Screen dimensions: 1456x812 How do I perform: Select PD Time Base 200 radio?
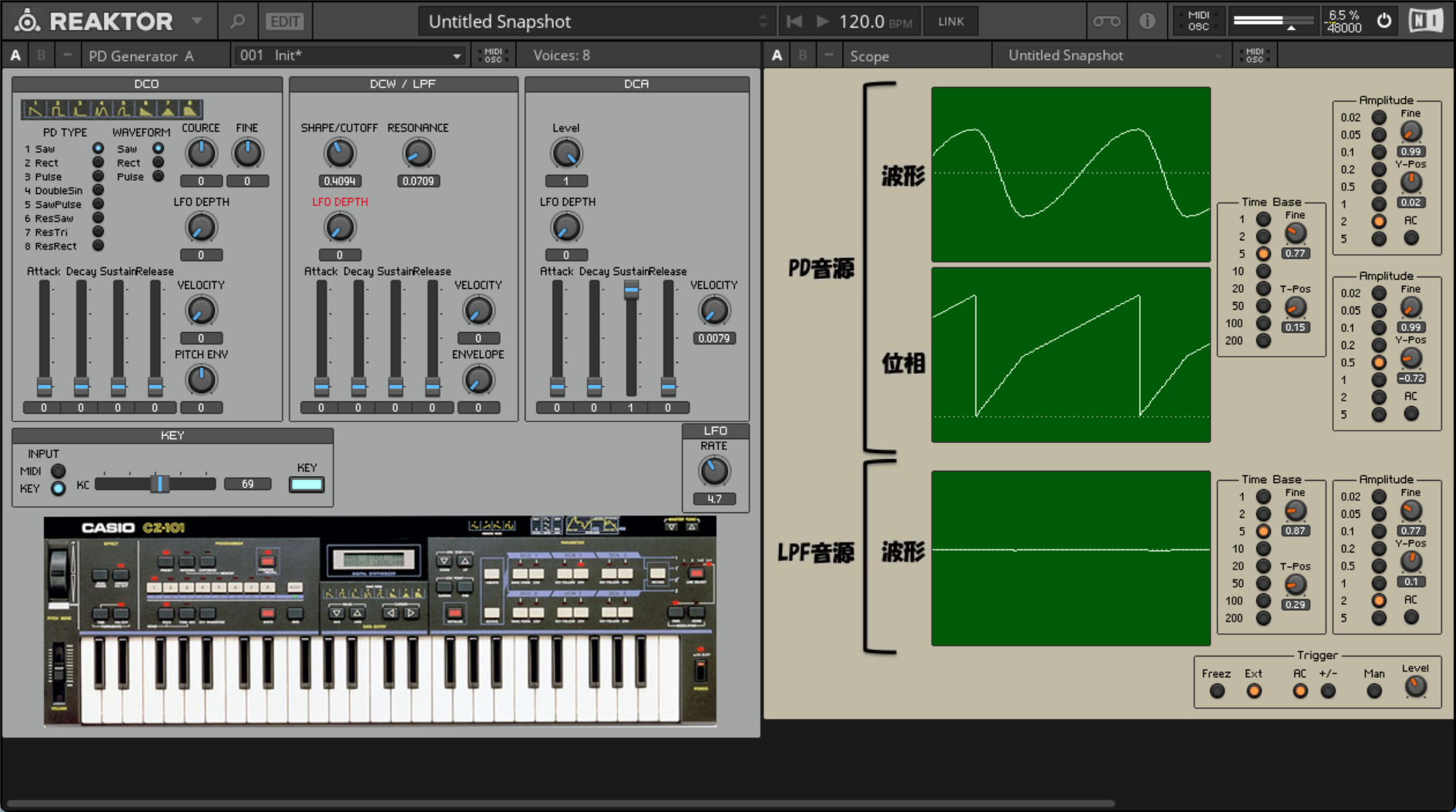[x=1263, y=341]
